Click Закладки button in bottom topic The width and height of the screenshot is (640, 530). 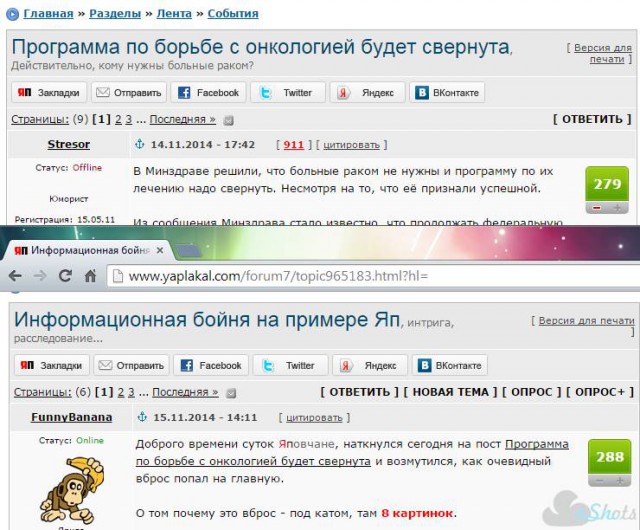click(x=51, y=365)
